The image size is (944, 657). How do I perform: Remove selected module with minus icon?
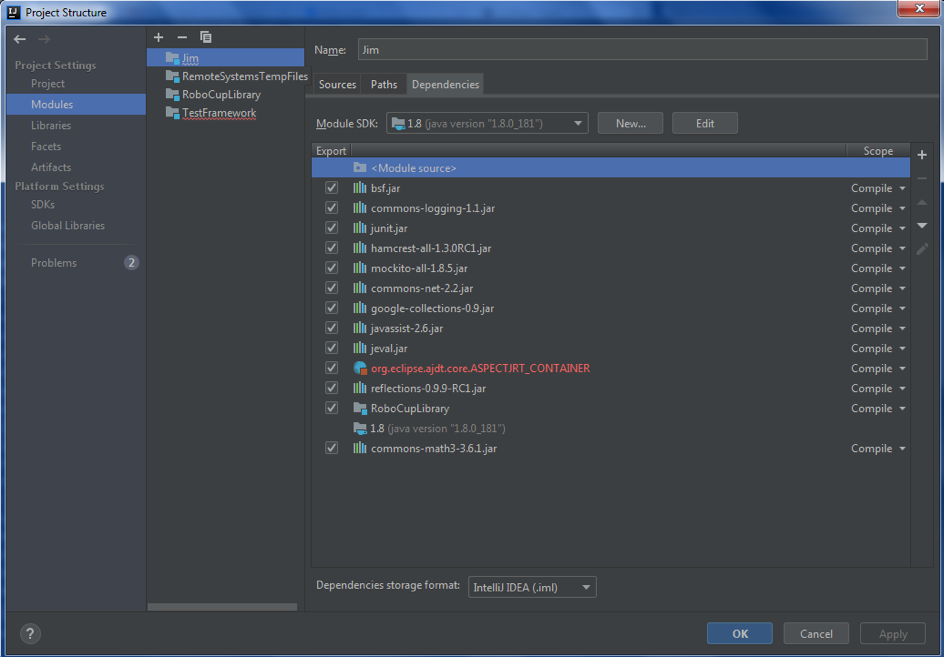coord(182,37)
